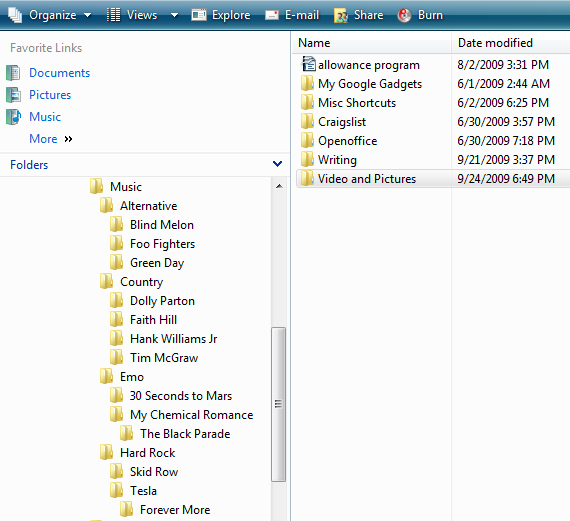Click the Burn disc icon
The height and width of the screenshot is (521, 570).
pos(404,15)
